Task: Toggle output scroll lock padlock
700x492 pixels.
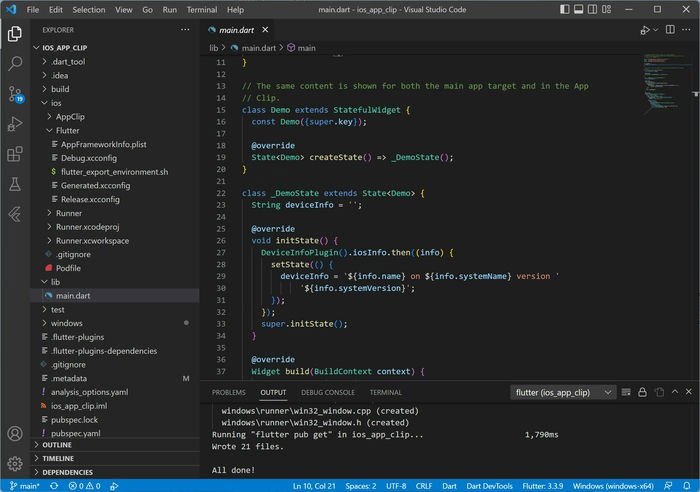Action: click(642, 392)
